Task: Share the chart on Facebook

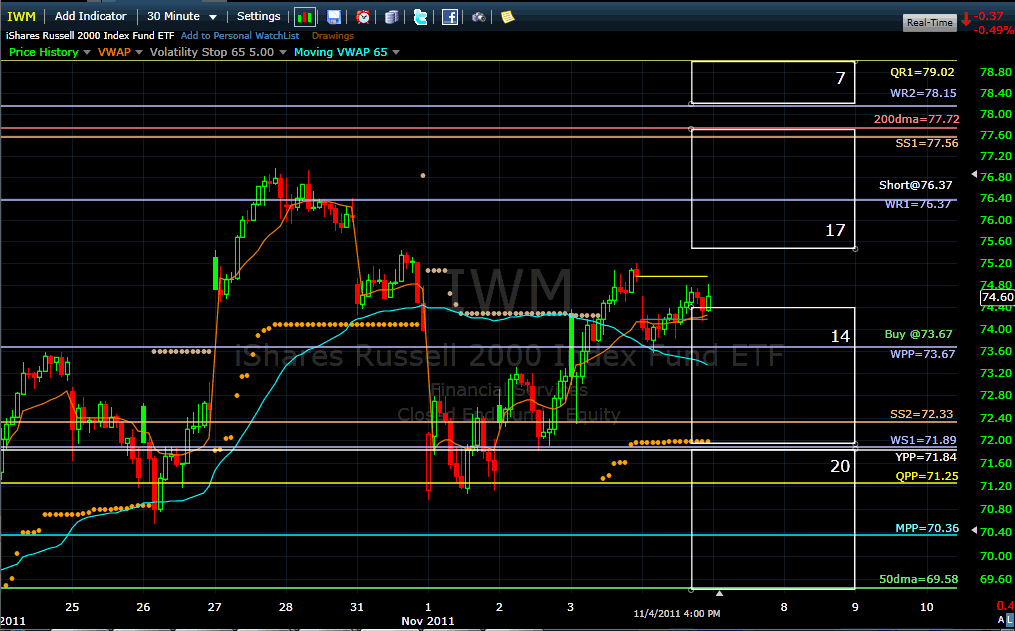Action: click(x=450, y=17)
